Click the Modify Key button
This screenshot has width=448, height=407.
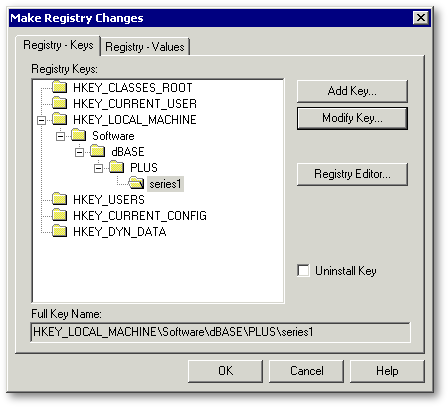[352, 118]
